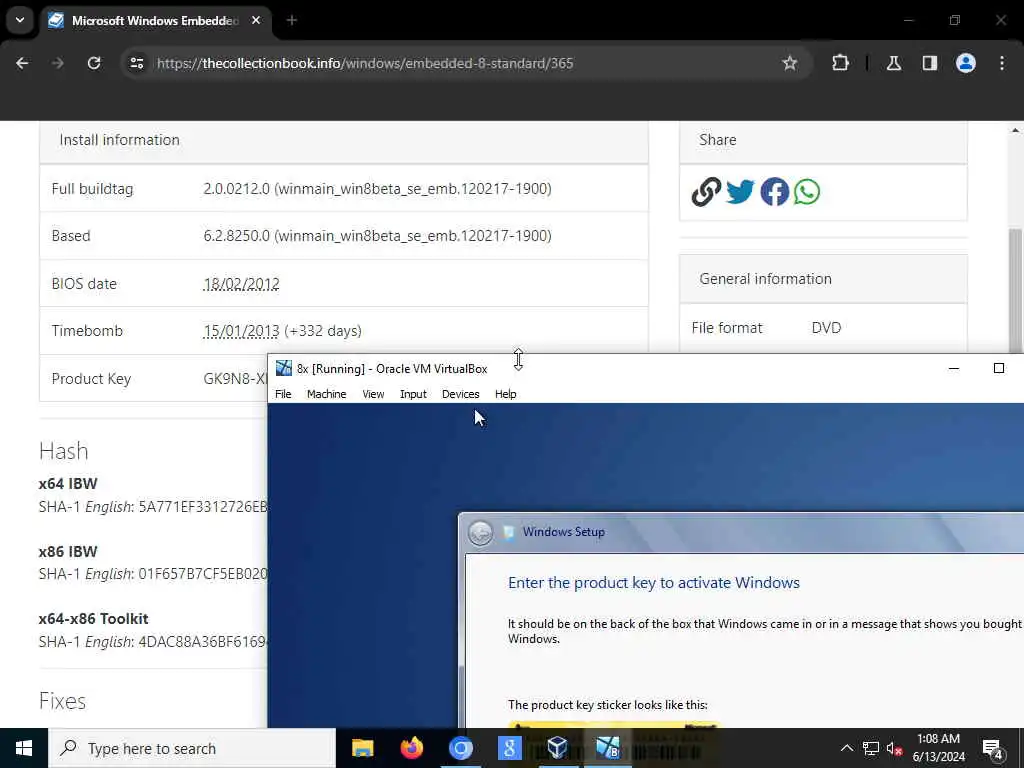Open the tab search dropdown arrow
Screen dimensions: 1024x768
(20, 20)
